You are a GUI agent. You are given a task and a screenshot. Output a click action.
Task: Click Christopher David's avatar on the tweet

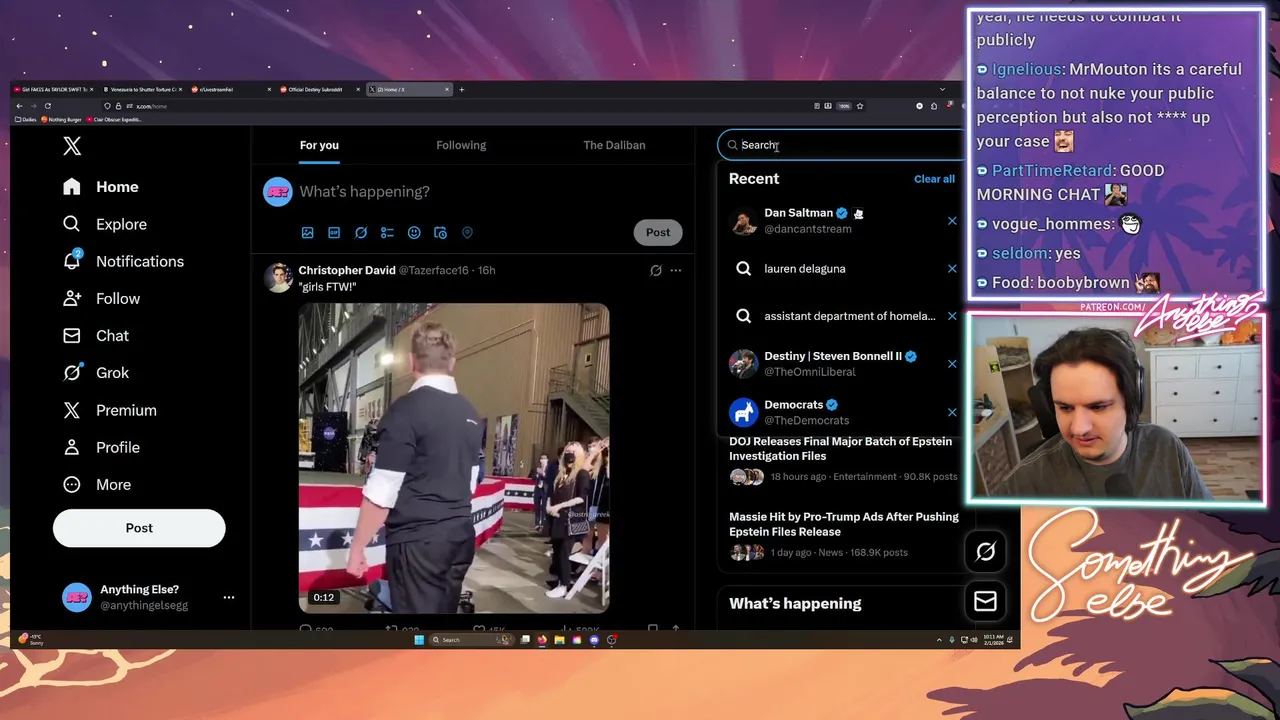[x=278, y=278]
